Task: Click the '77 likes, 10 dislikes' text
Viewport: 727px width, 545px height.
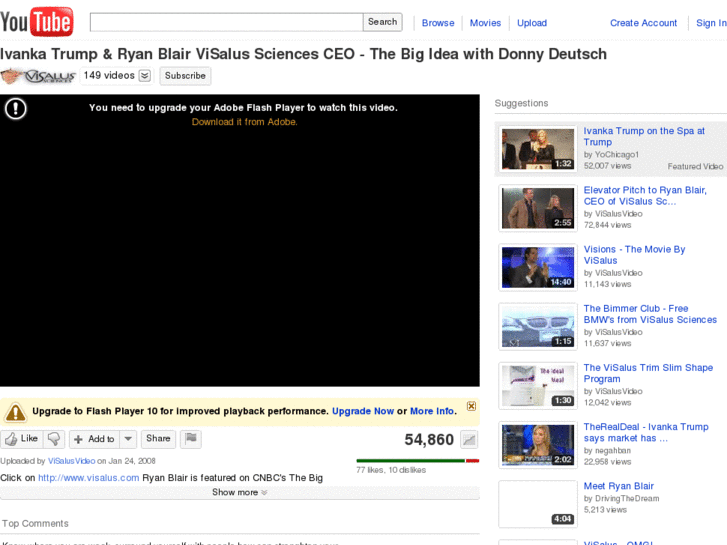Action: (x=391, y=470)
